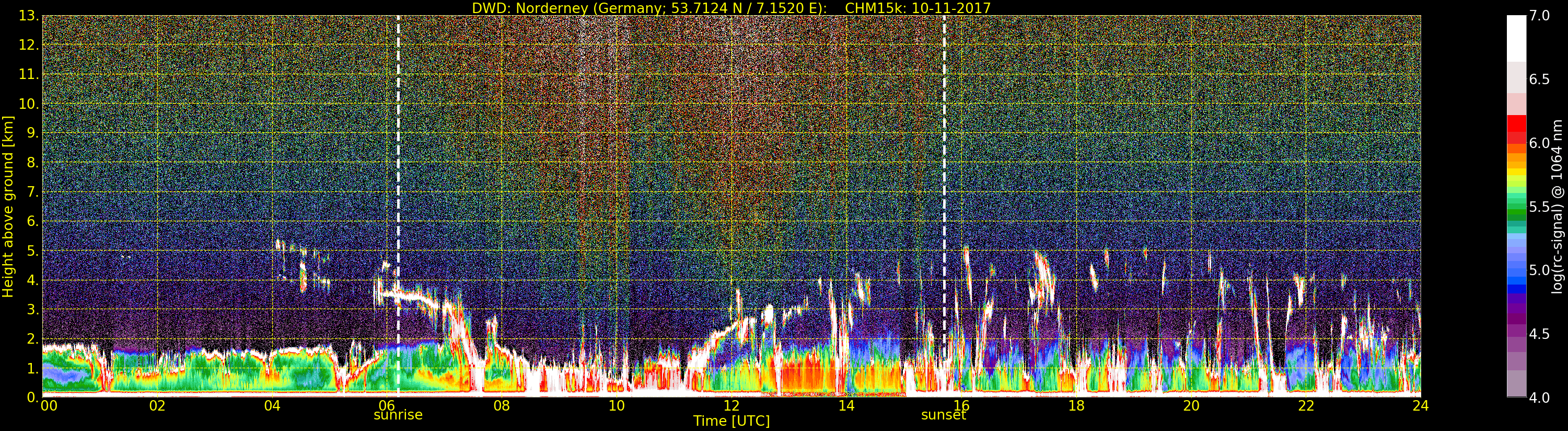Click height axis tick "6." on the left
Screen dimensions: 1568x431
32,221
